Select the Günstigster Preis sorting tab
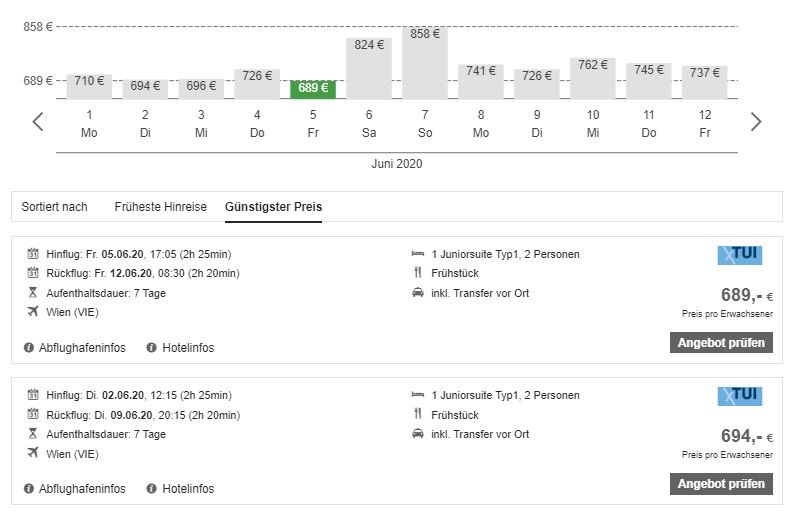This screenshot has width=798, height=513. click(273, 207)
